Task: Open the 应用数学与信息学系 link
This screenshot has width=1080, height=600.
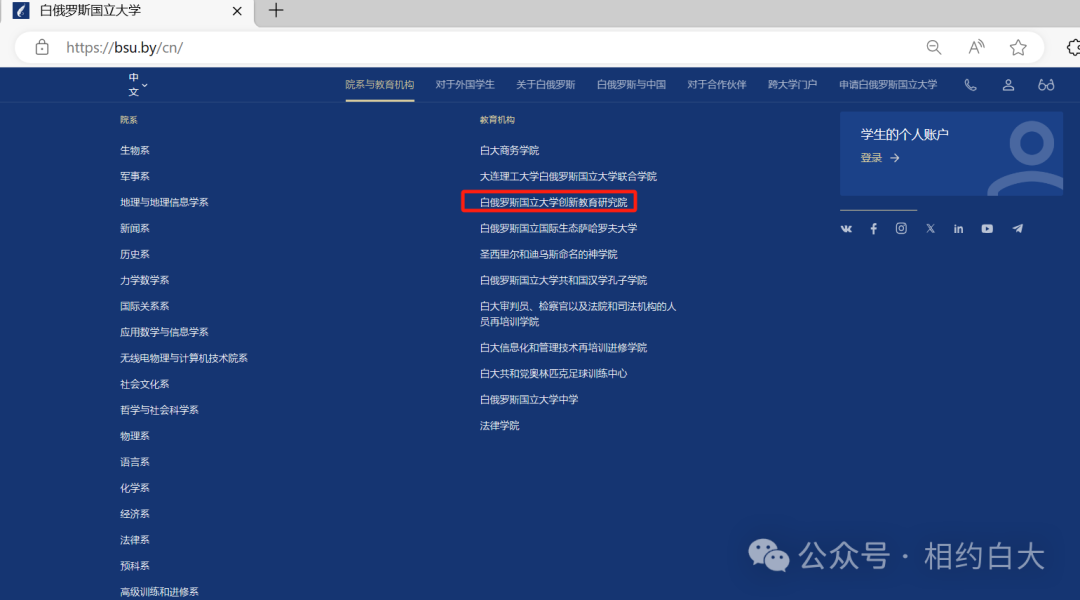Action: tap(164, 332)
